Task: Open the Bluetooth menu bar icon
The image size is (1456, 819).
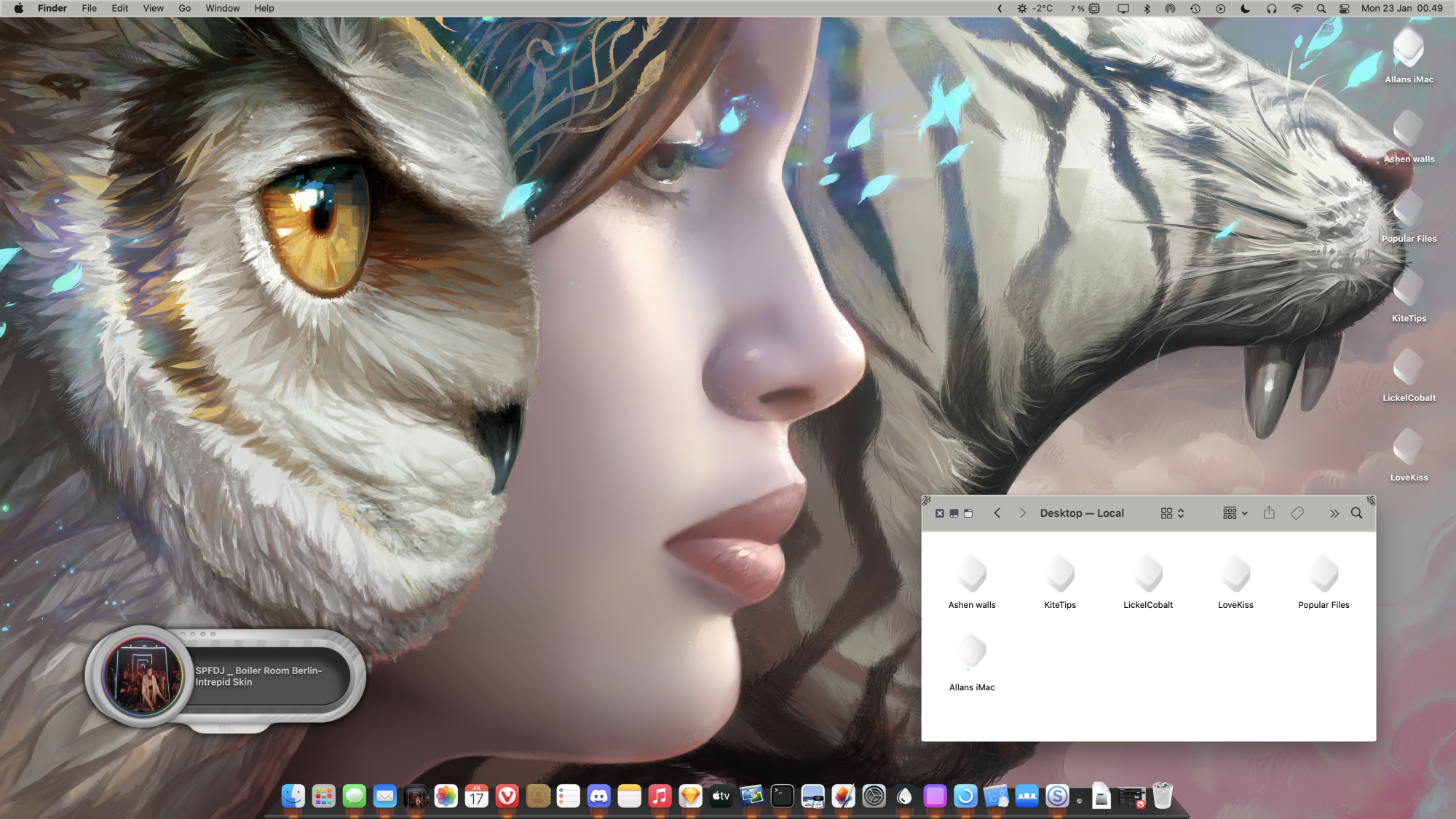Action: click(x=1147, y=8)
